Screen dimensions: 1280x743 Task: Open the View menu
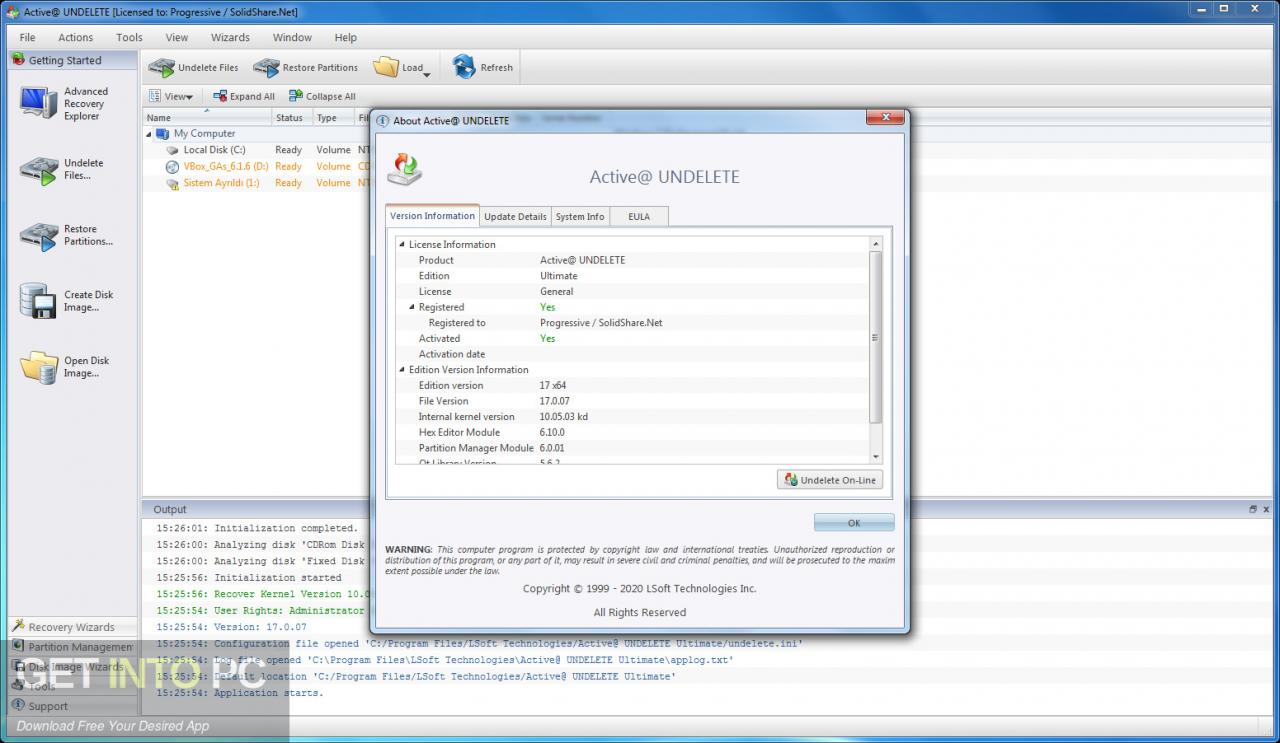coord(177,37)
